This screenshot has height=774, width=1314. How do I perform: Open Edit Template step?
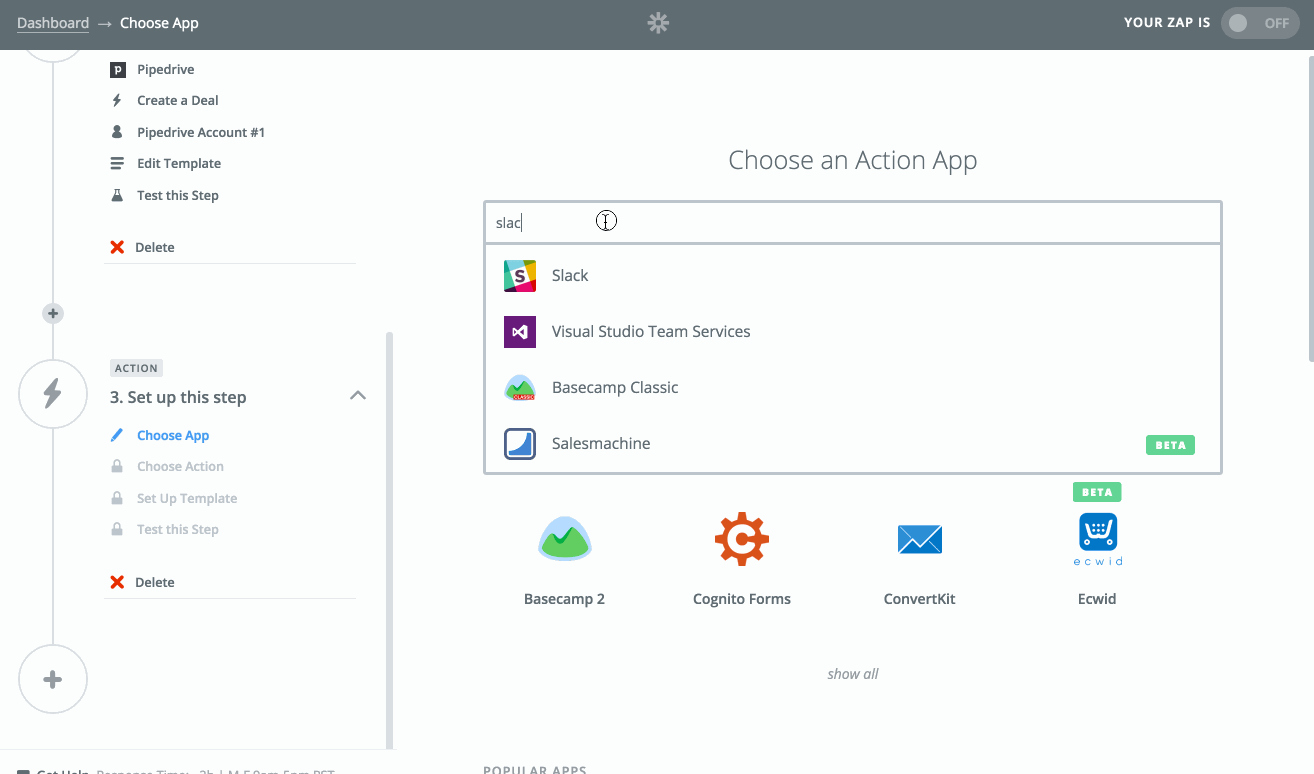[179, 163]
